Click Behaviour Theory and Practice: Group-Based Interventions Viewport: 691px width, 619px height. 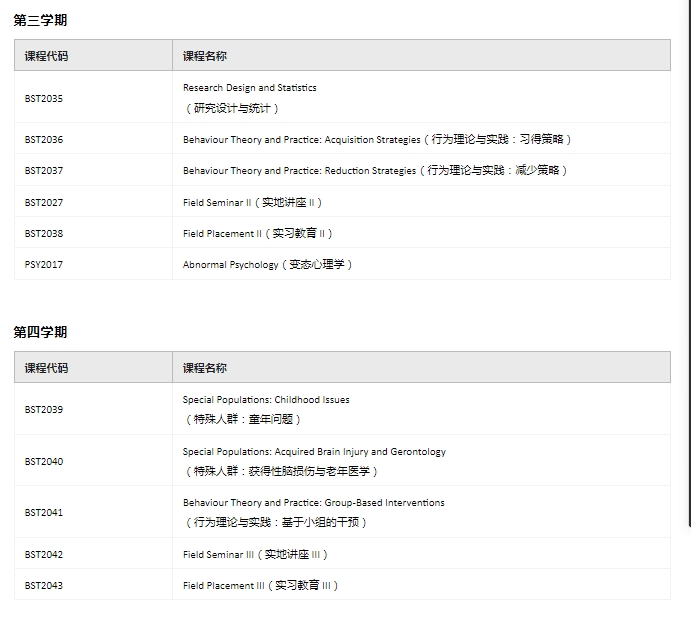(313, 503)
